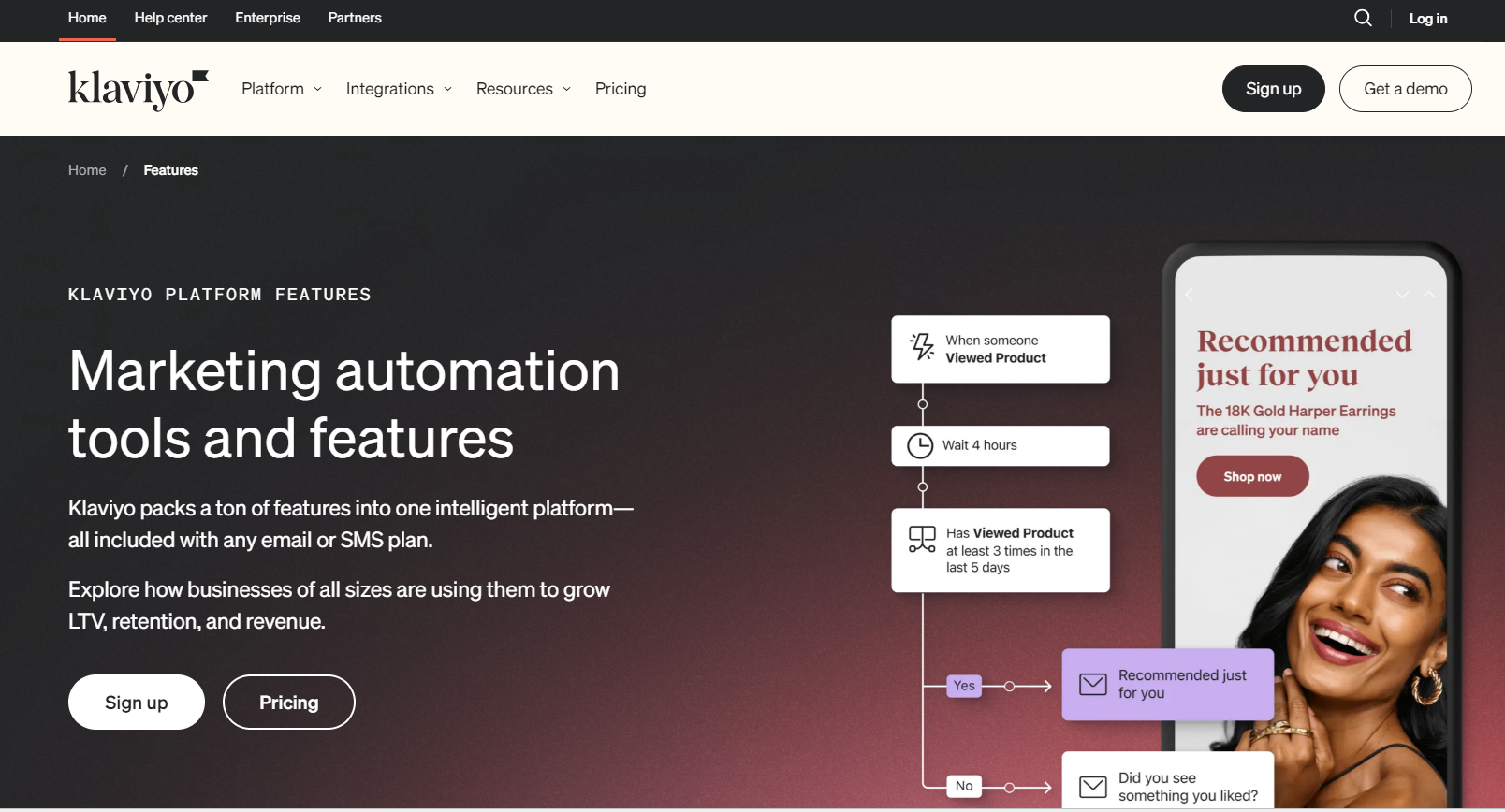Click the up chevron in phone mockup

pos(1429,294)
